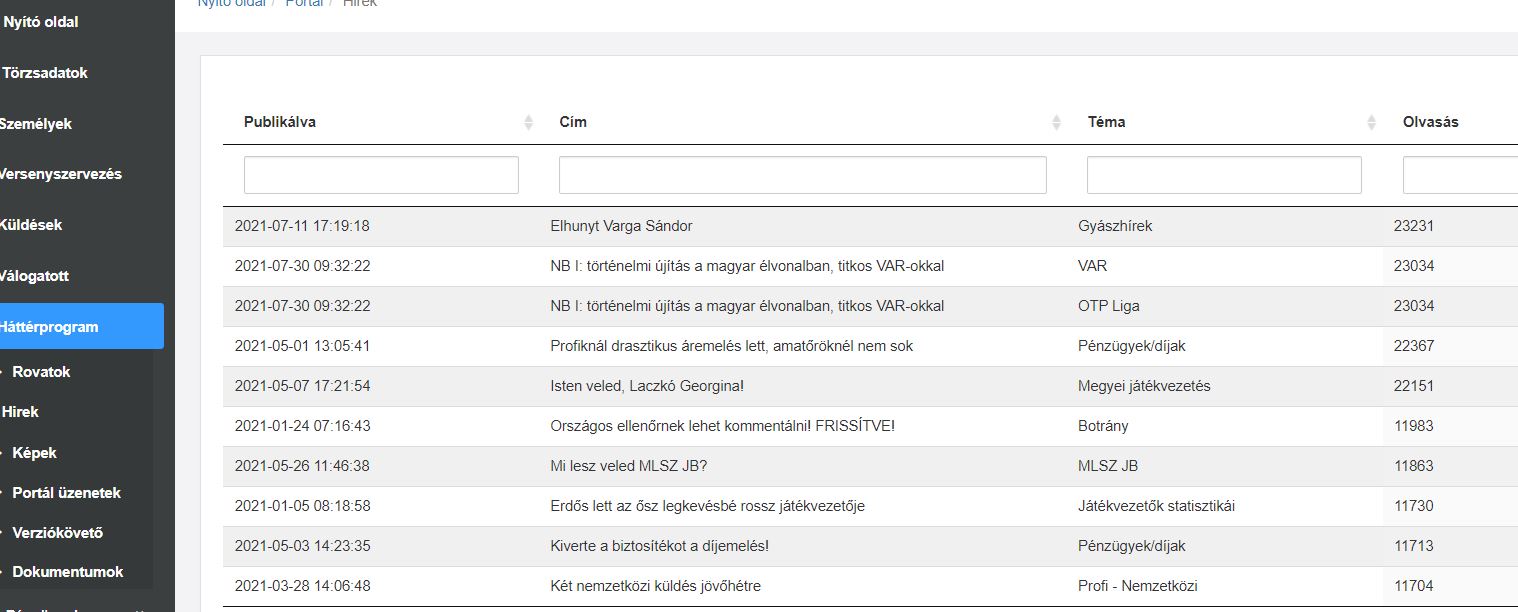
Task: Click the Olvasás column header
Action: (x=1431, y=122)
